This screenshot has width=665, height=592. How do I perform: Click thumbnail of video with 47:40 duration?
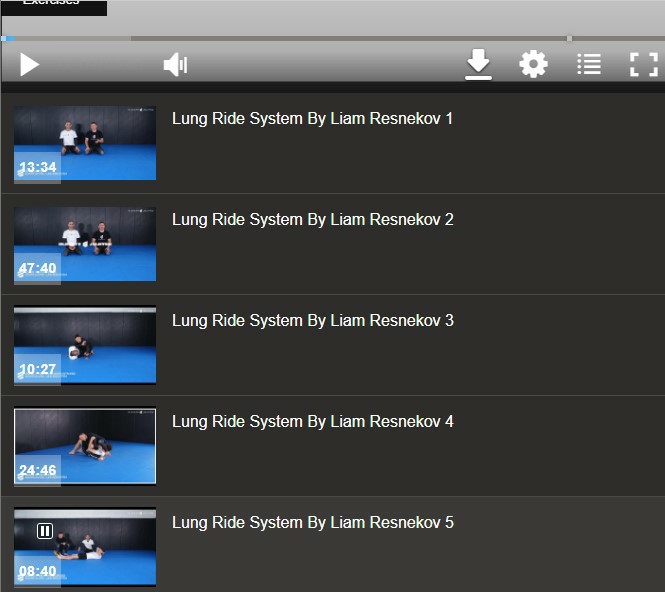point(85,243)
